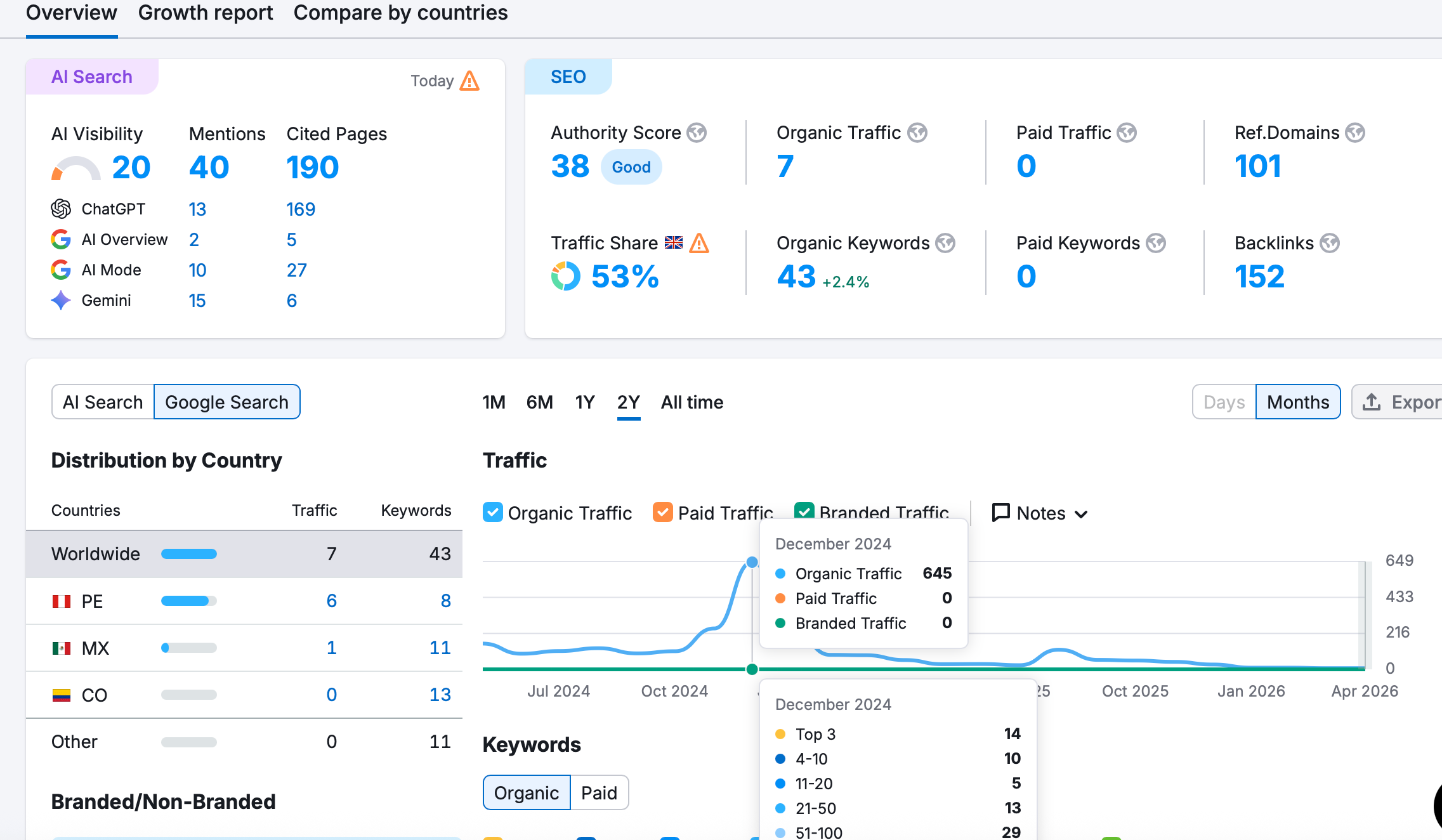1442x840 pixels.
Task: Click the Traffic Share warning triangle icon
Action: [x=699, y=243]
